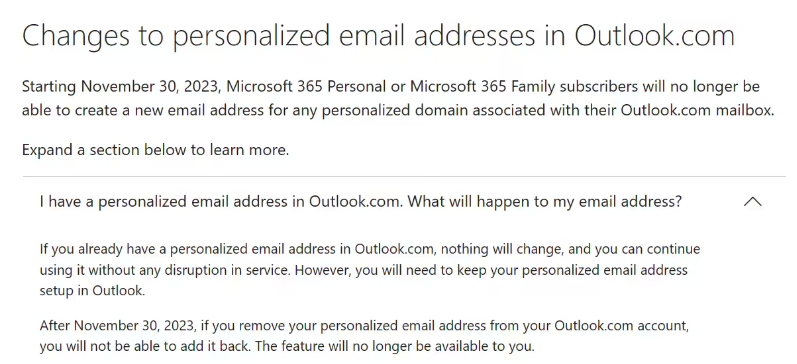Collapse the section using the chevron-up icon

(x=753, y=202)
